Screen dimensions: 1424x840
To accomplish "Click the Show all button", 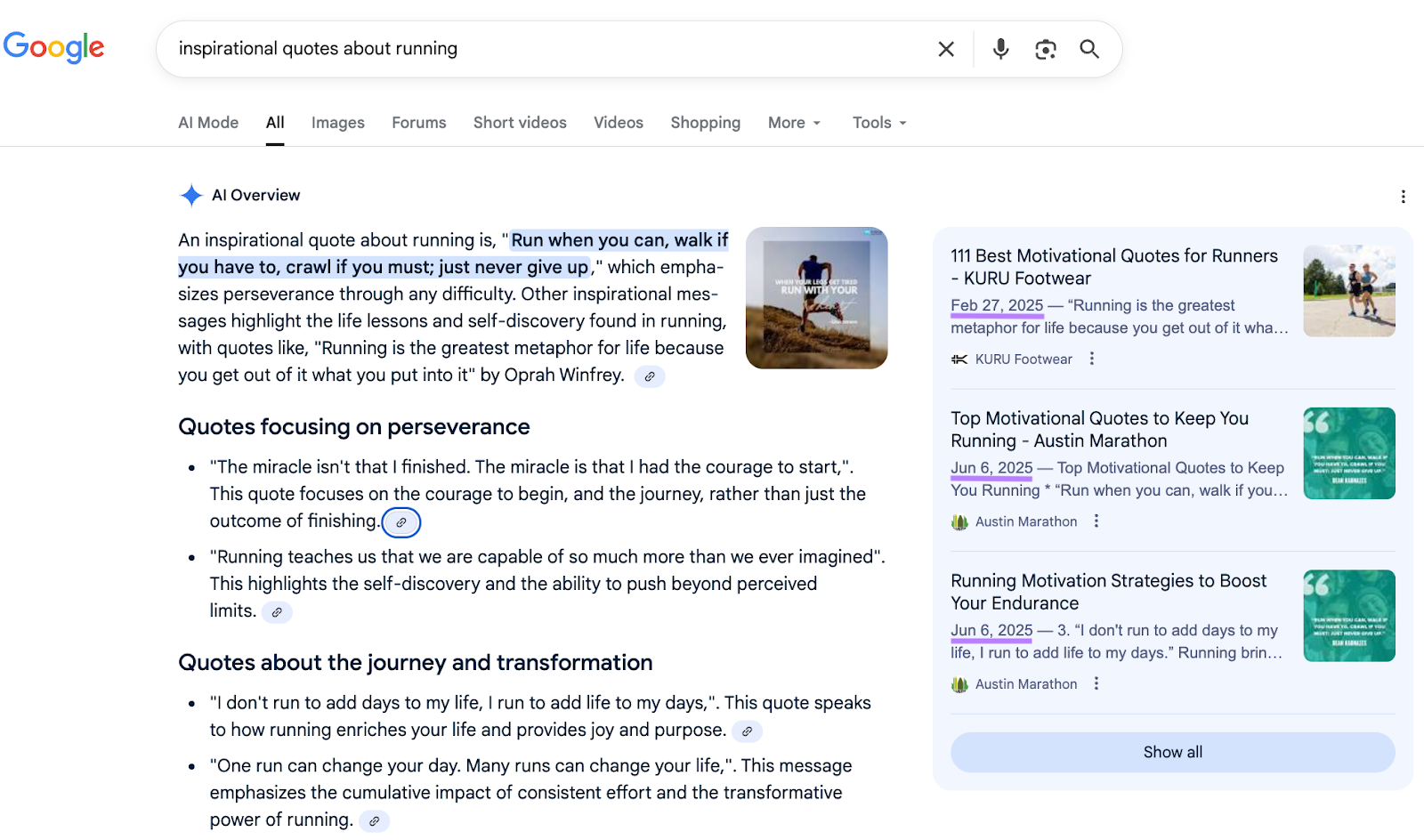I will pos(1172,752).
